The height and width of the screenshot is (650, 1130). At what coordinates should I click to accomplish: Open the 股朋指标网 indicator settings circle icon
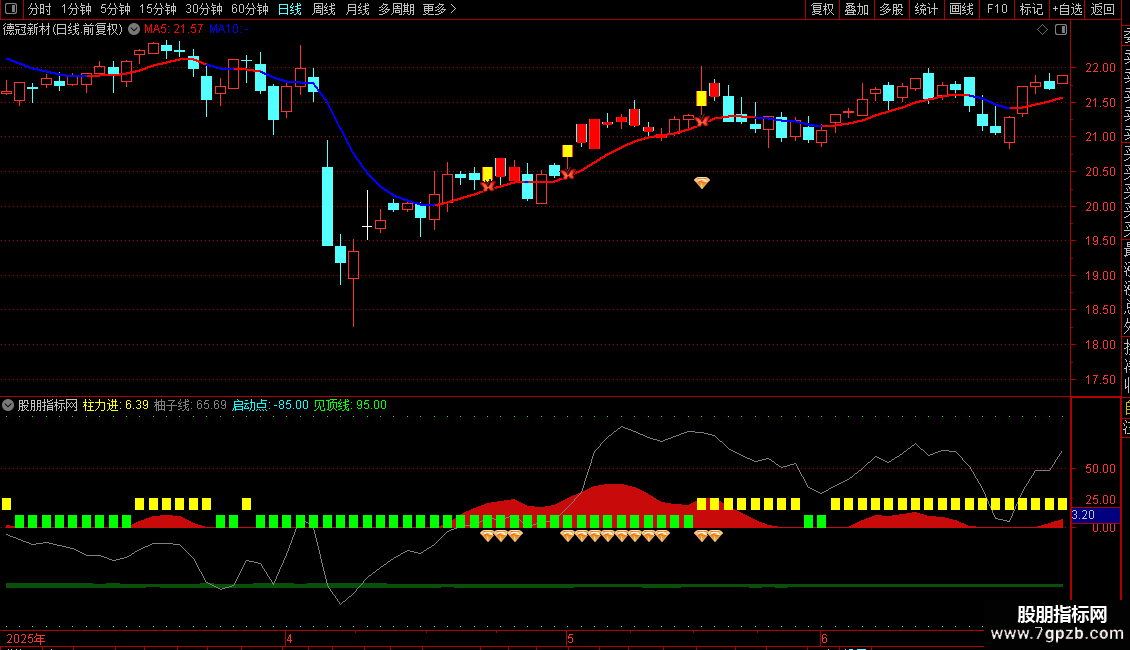point(8,406)
